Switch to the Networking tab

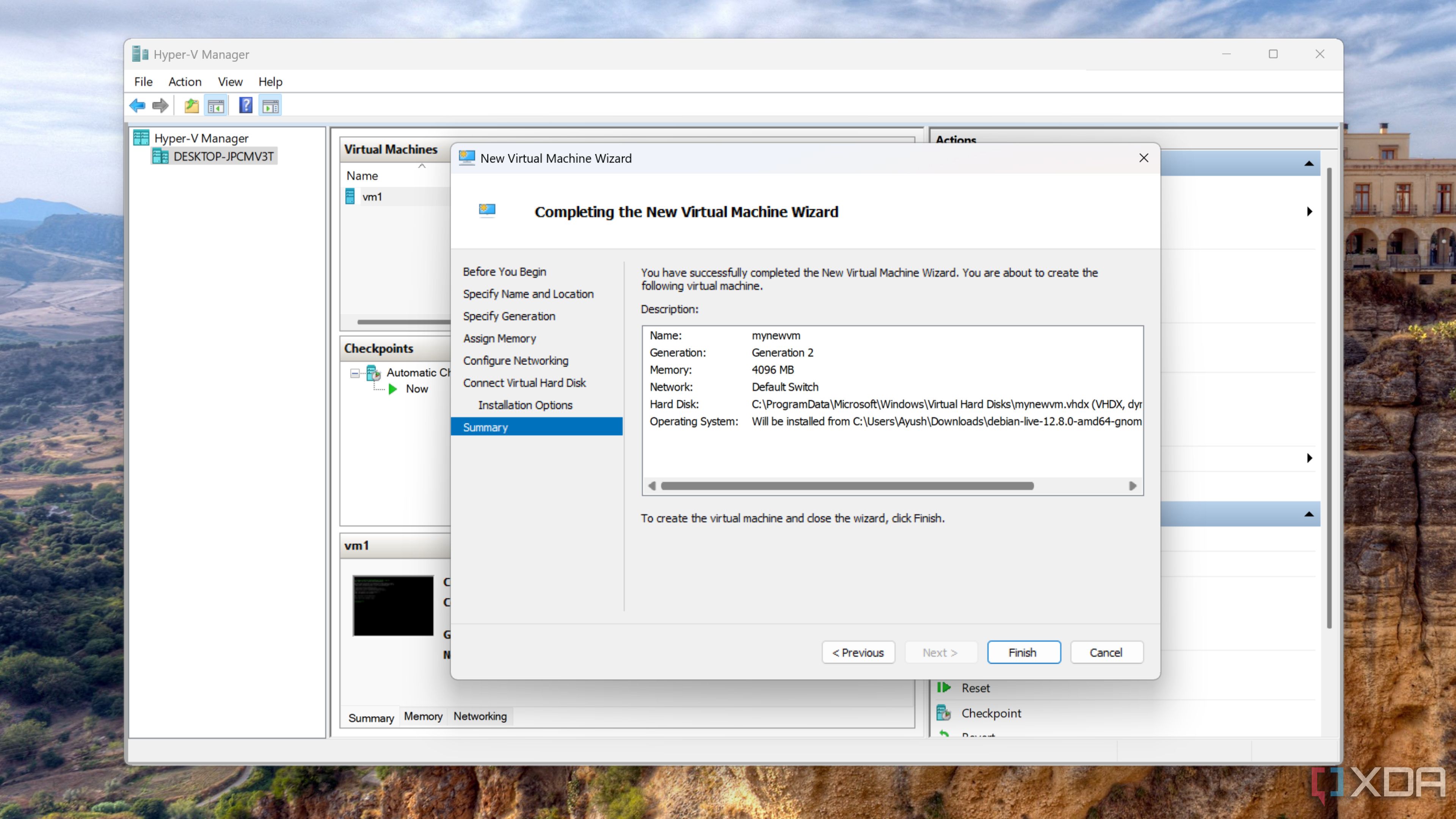point(479,716)
